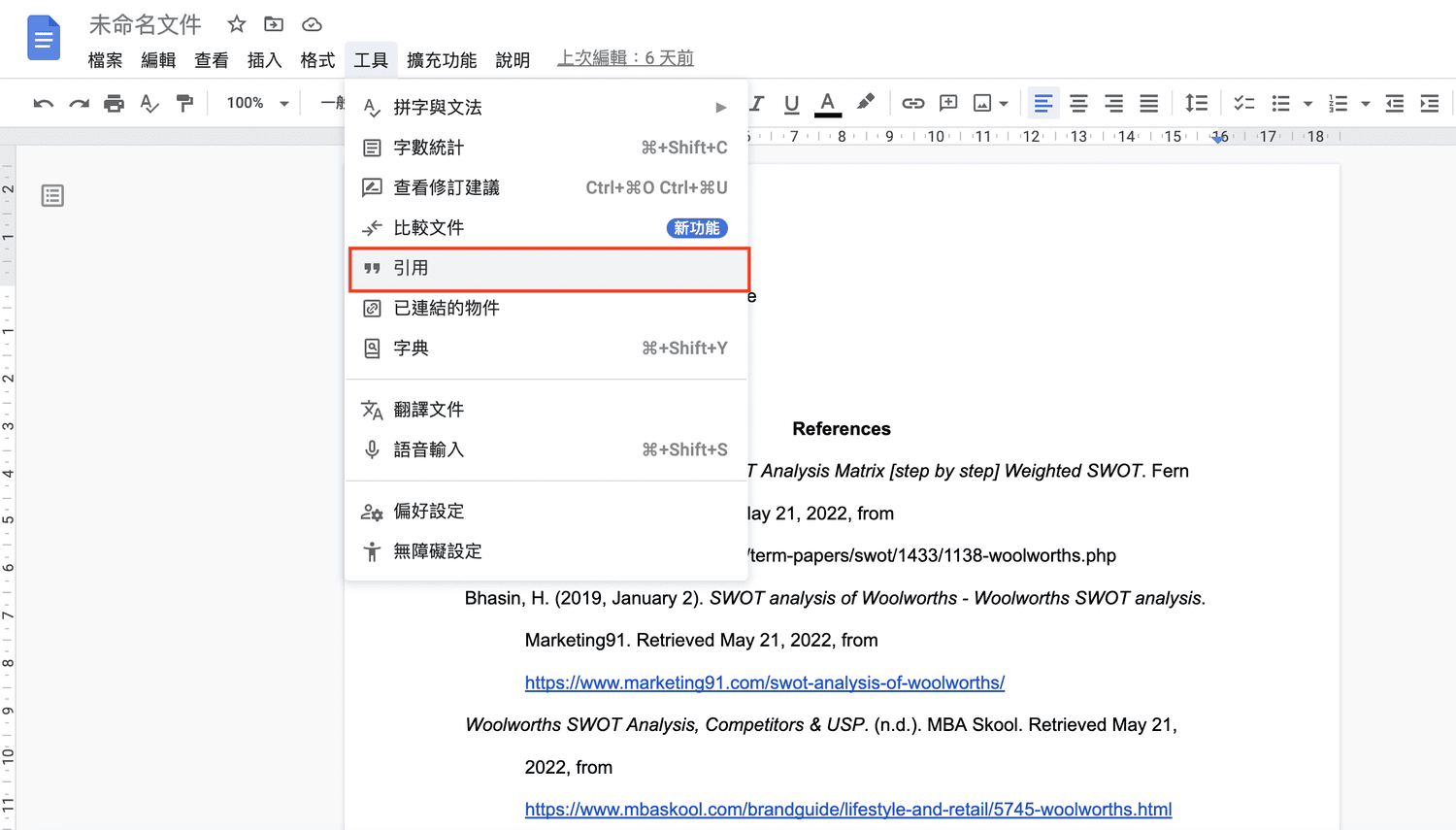Screen dimensions: 1456x830
Task: Align text to the right
Action: pyautogui.click(x=1114, y=103)
